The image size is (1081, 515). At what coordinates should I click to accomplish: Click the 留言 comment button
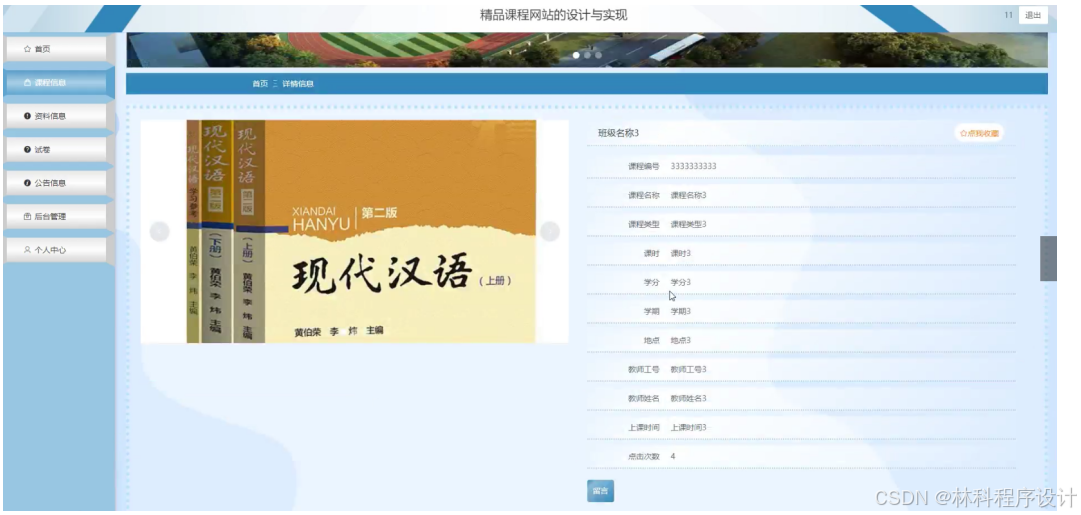[x=600, y=491]
